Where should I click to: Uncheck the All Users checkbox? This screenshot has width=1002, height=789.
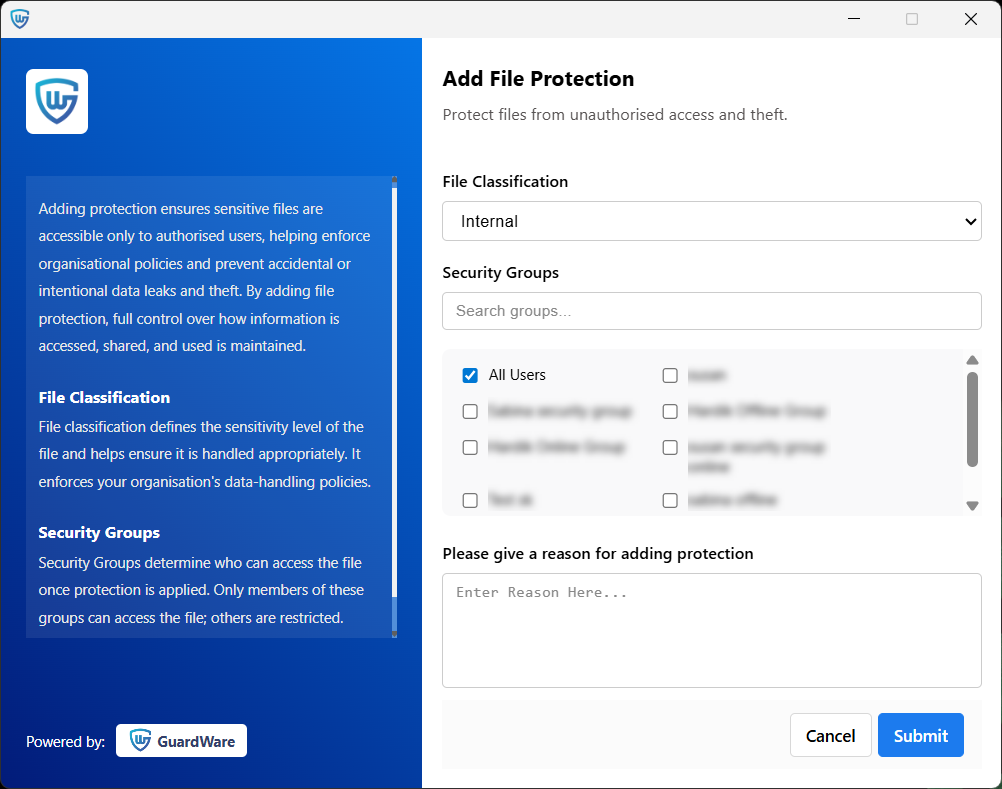click(x=470, y=375)
